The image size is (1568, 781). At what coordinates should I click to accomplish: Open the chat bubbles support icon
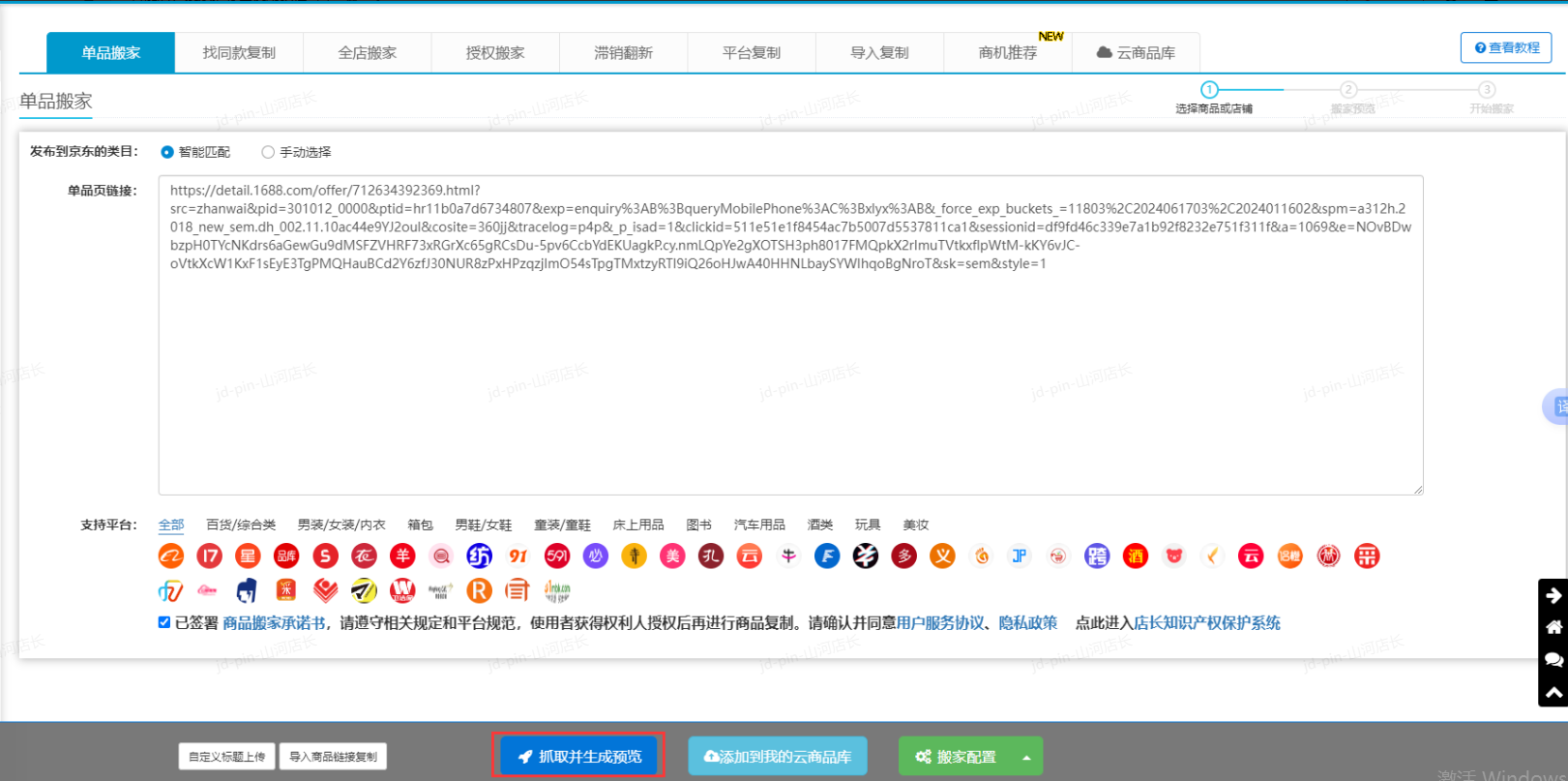click(1553, 660)
